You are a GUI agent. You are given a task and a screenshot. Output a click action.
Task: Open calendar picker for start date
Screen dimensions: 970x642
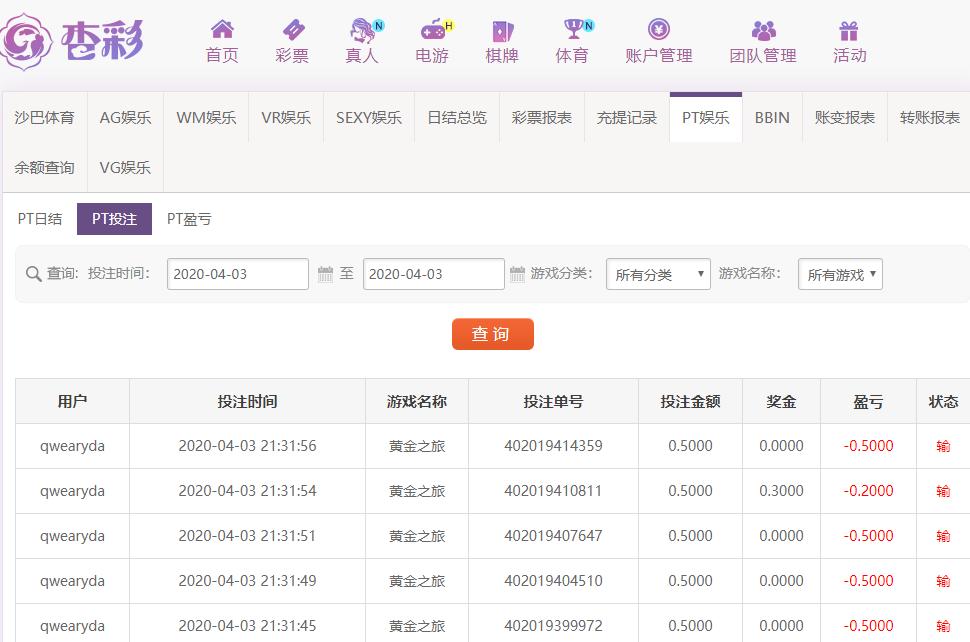click(324, 273)
